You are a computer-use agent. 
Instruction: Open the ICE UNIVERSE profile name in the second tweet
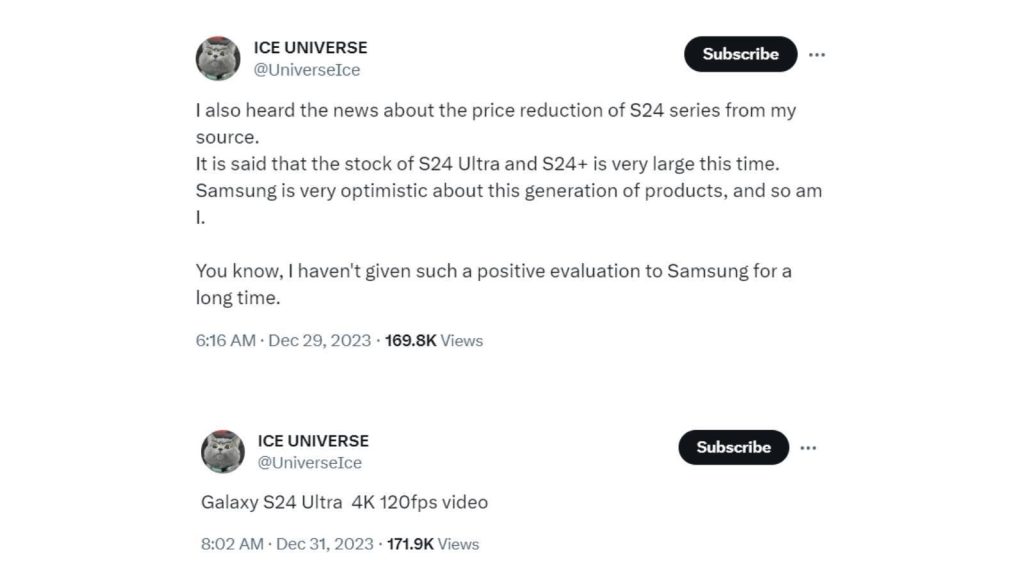click(x=313, y=440)
